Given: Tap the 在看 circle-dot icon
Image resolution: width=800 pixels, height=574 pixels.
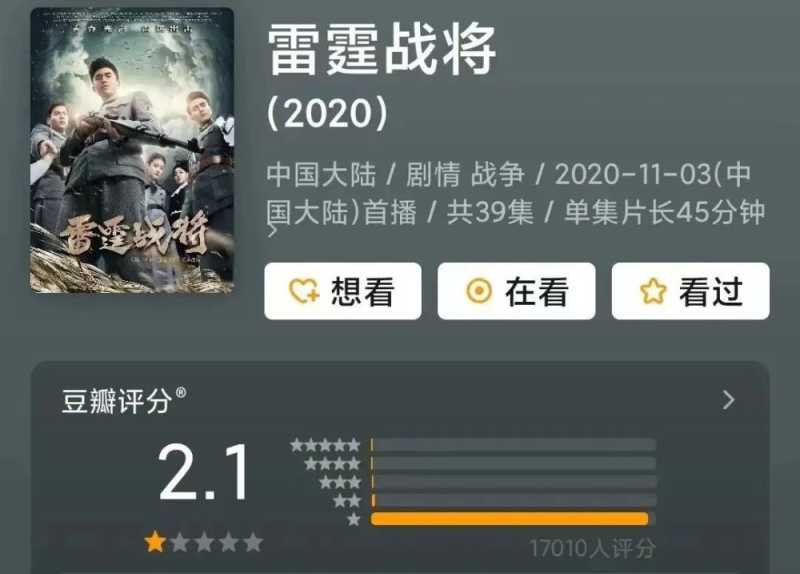Looking at the screenshot, I should [x=479, y=291].
